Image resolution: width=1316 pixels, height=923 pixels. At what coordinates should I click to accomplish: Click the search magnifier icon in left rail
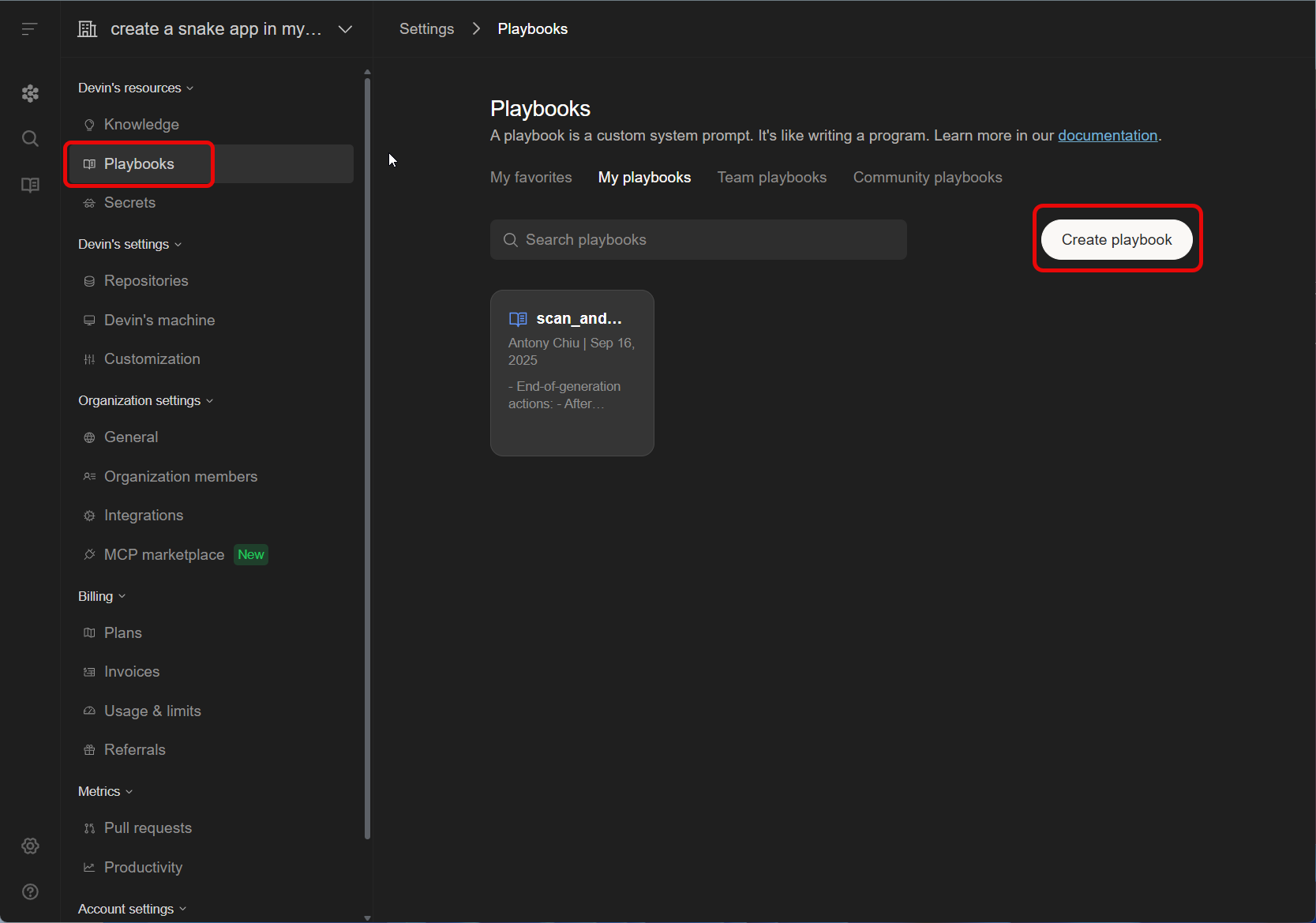(x=30, y=139)
